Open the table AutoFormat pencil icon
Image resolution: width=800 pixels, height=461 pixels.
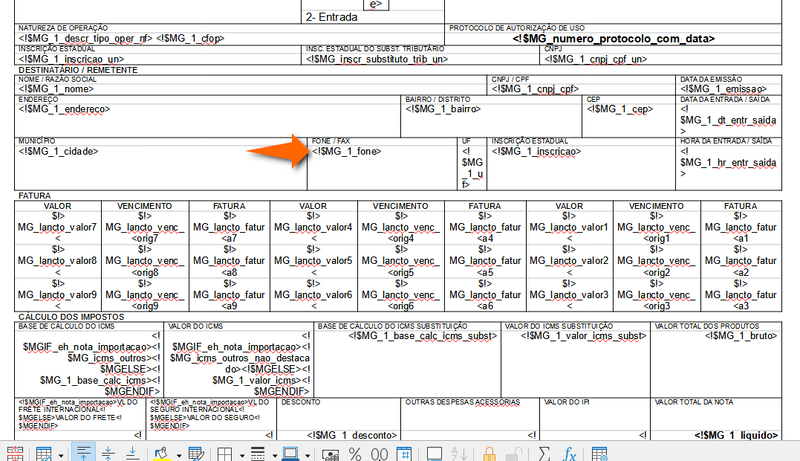[x=196, y=454]
